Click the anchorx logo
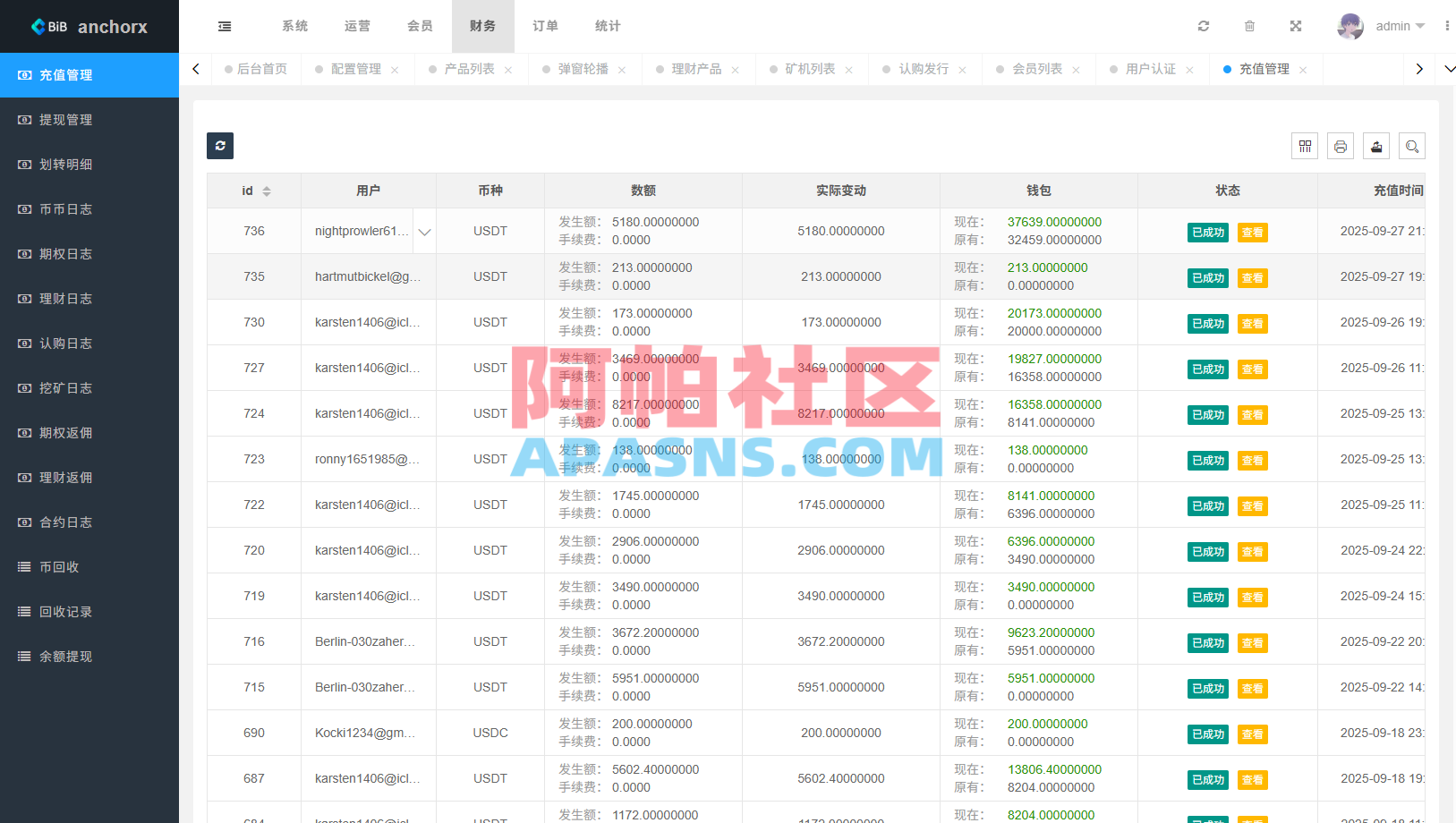Image resolution: width=1456 pixels, height=823 pixels. coord(89,27)
